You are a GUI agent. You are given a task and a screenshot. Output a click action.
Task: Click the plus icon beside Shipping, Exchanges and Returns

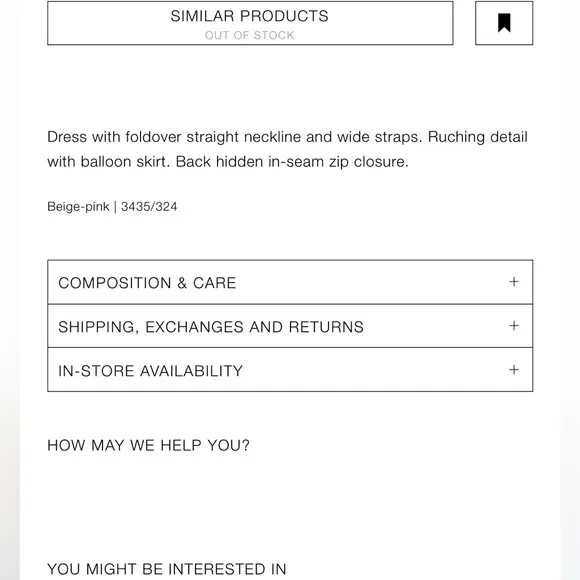514,326
